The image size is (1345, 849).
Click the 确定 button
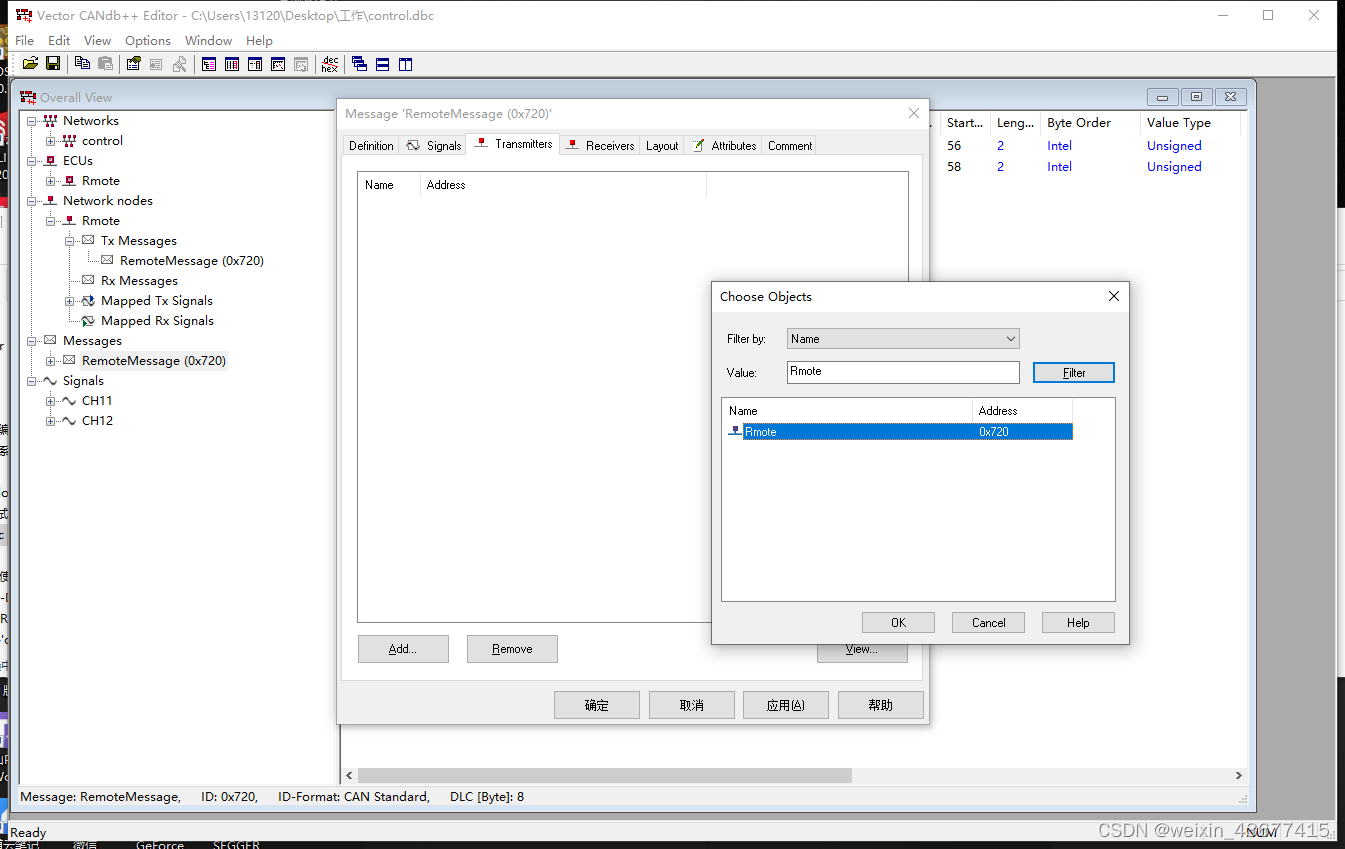pyautogui.click(x=597, y=705)
